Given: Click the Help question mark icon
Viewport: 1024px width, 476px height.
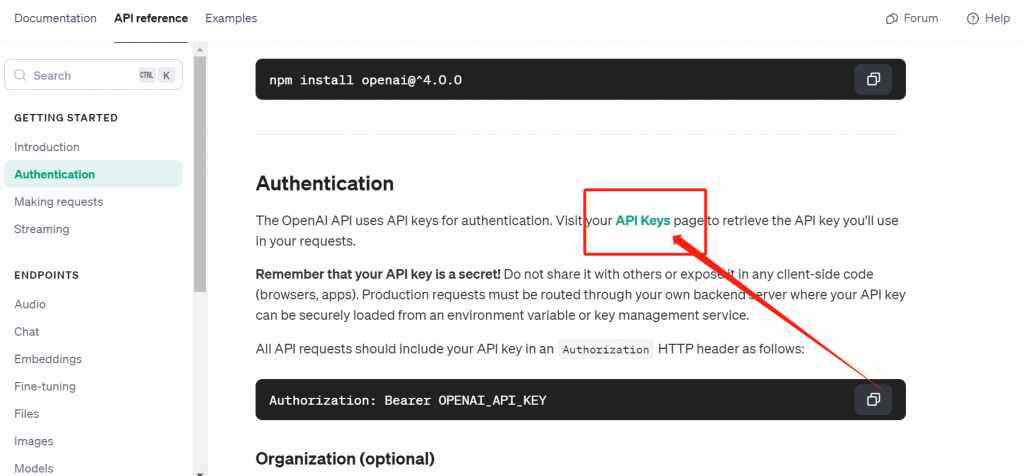Looking at the screenshot, I should point(973,18).
